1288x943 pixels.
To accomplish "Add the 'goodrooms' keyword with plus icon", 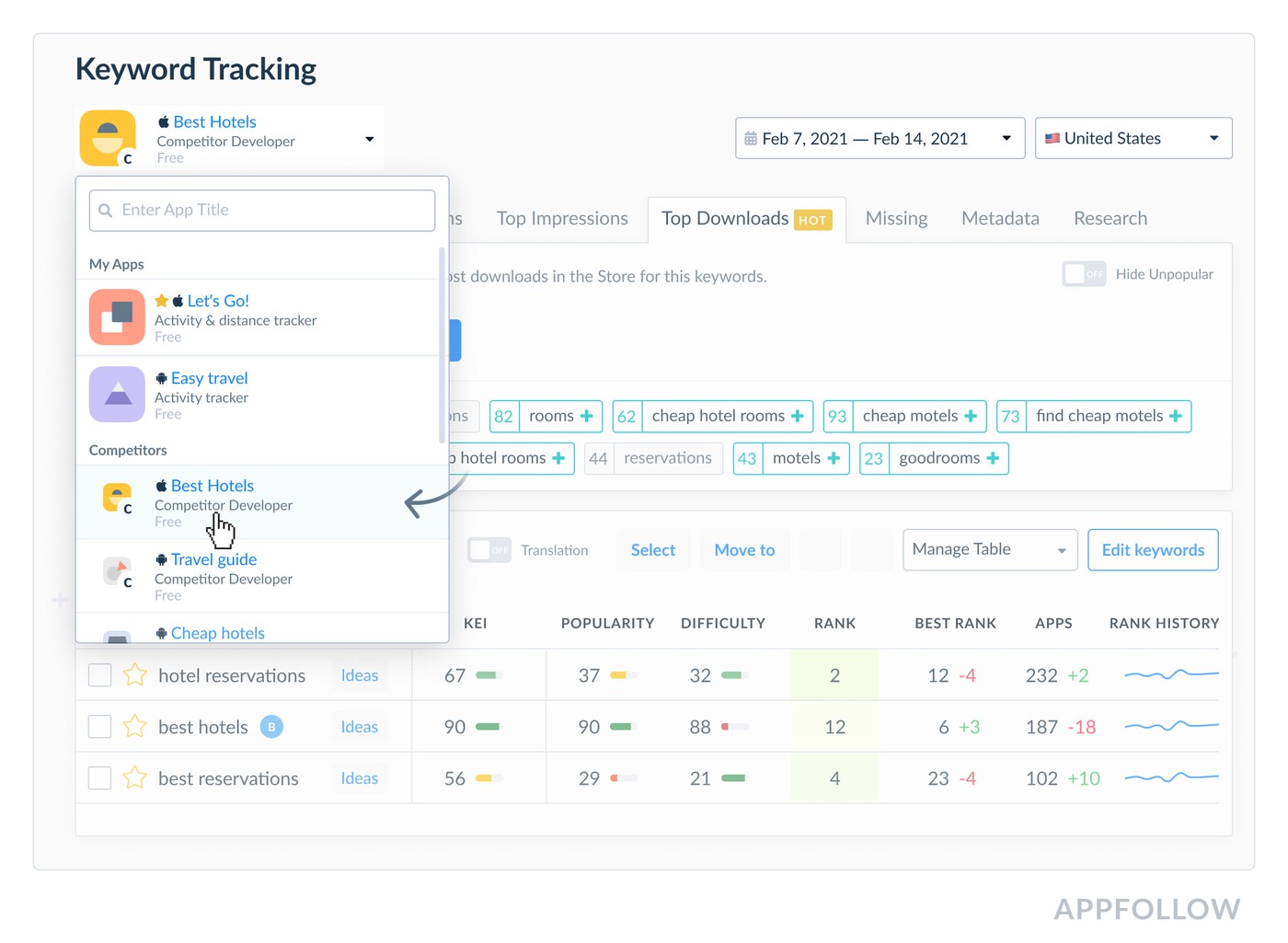I will click(993, 458).
